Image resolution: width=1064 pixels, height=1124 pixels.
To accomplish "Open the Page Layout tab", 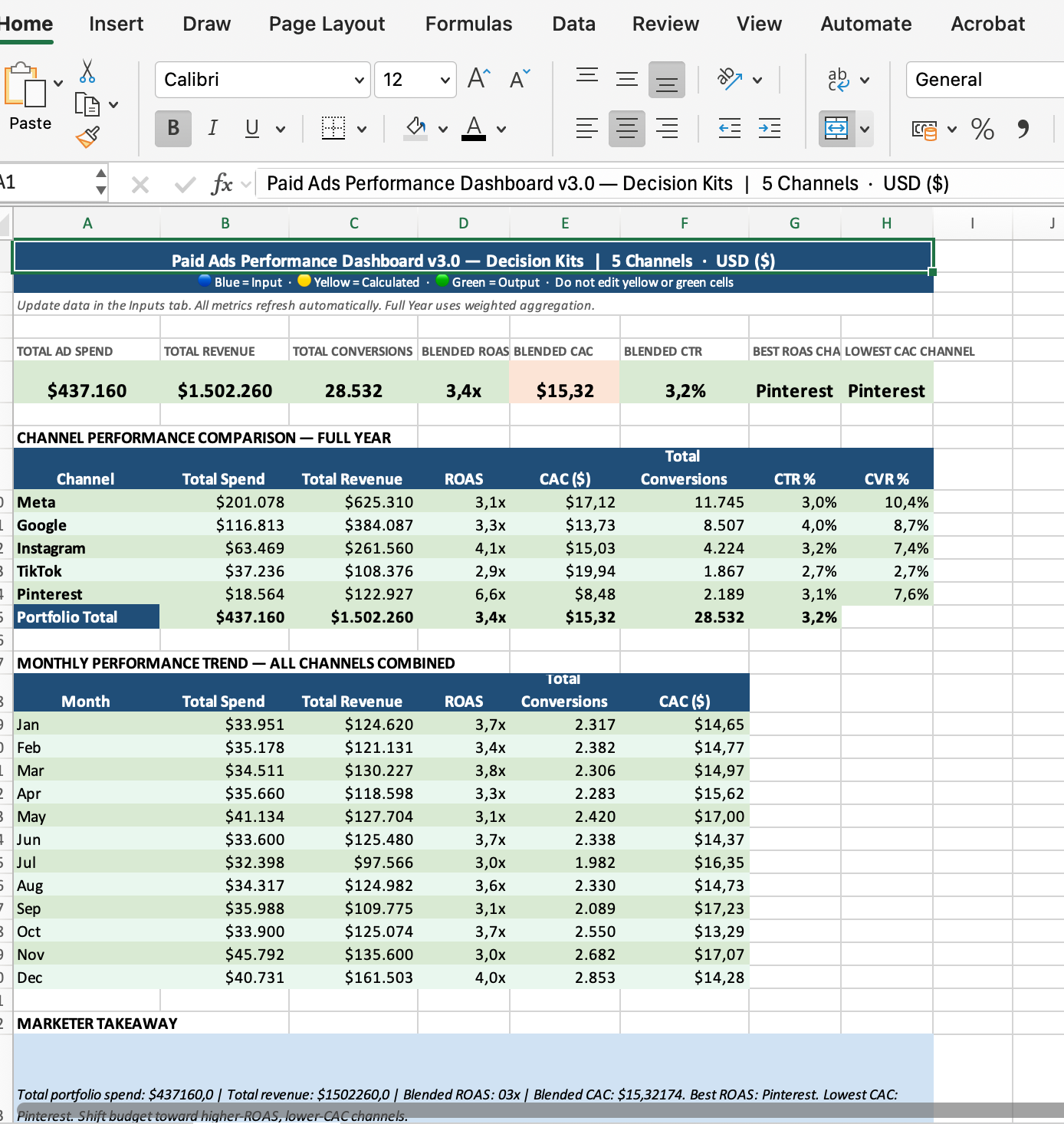I will (327, 24).
